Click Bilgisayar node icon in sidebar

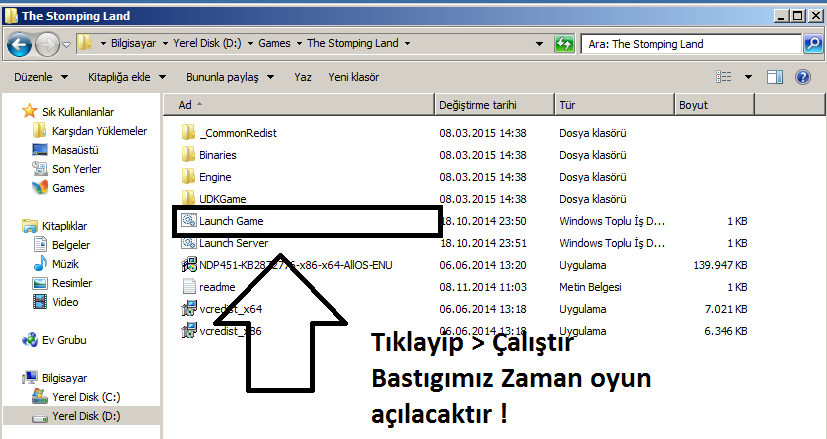point(30,378)
